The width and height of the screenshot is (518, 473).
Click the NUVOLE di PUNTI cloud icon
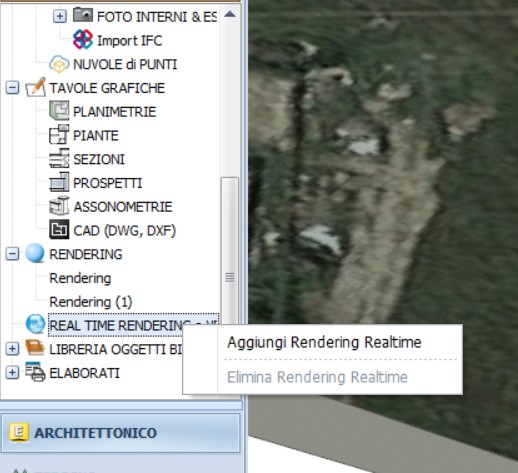coord(59,64)
